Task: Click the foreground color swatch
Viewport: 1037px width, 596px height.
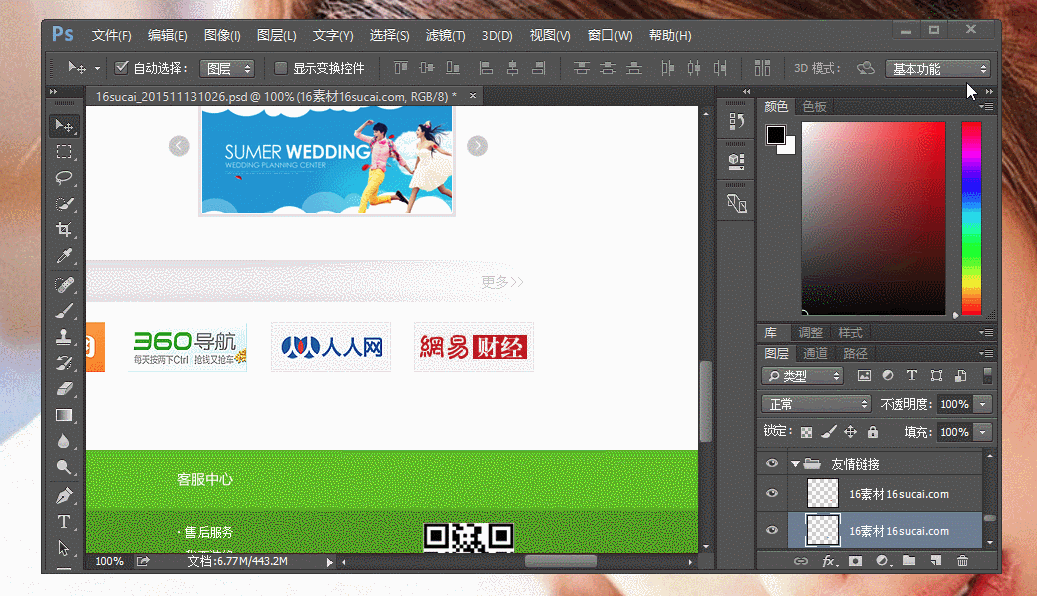Action: tap(776, 135)
